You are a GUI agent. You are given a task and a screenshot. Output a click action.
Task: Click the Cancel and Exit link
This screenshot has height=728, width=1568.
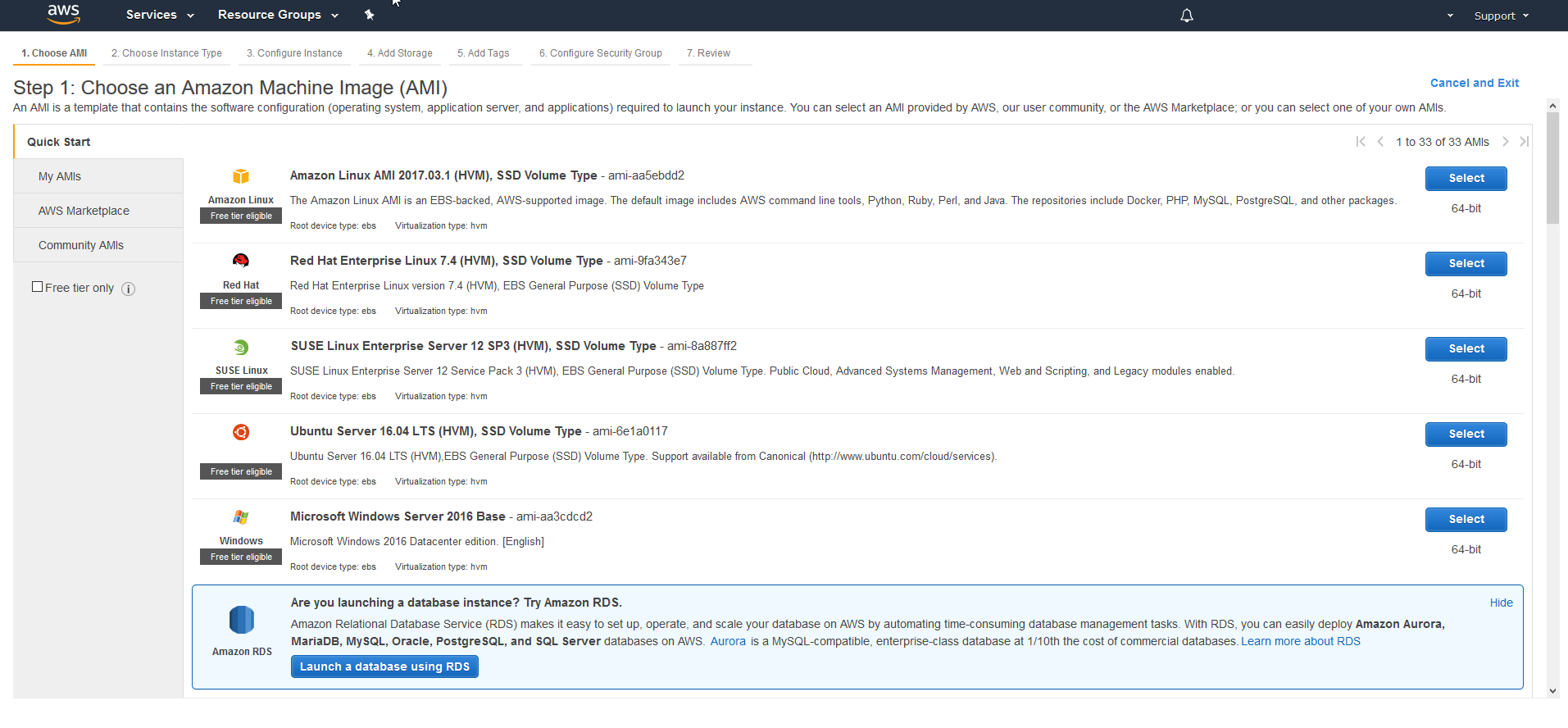(1474, 83)
